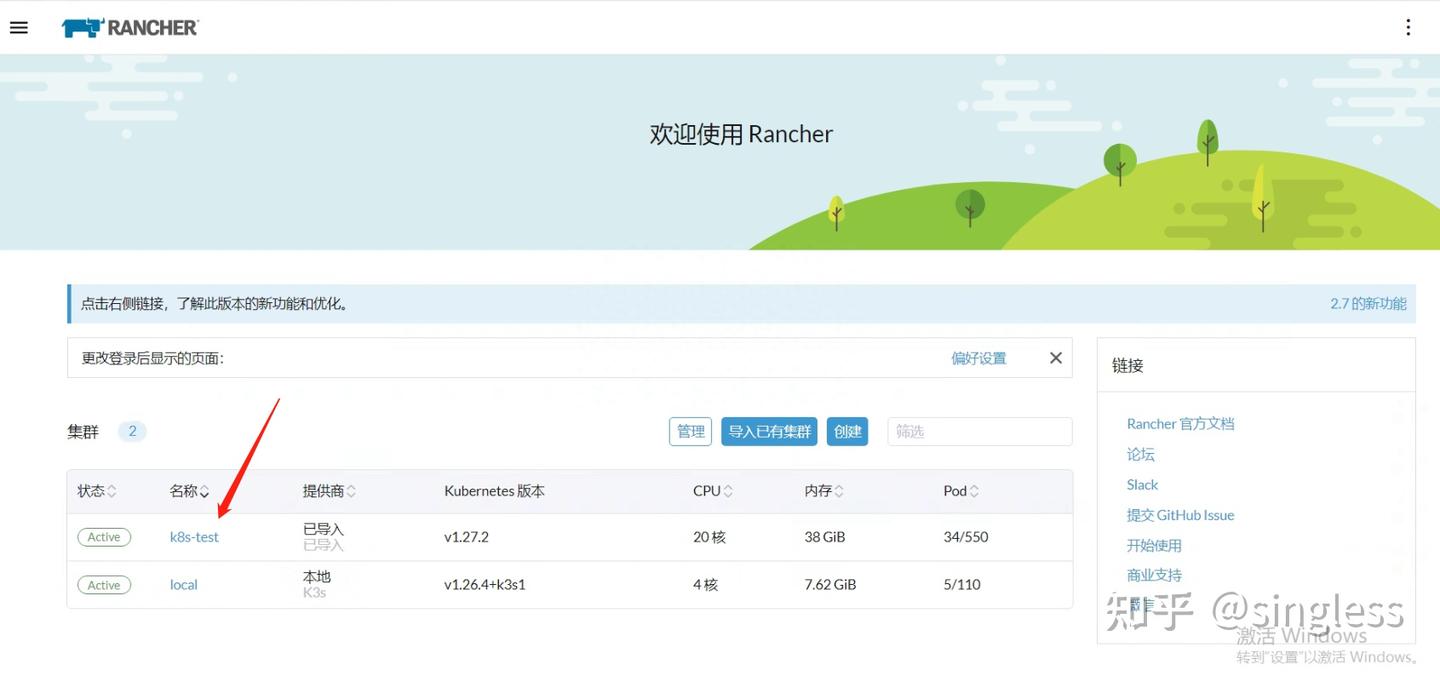The image size is (1440, 676).
Task: Open the k8s-test cluster
Action: coord(194,537)
